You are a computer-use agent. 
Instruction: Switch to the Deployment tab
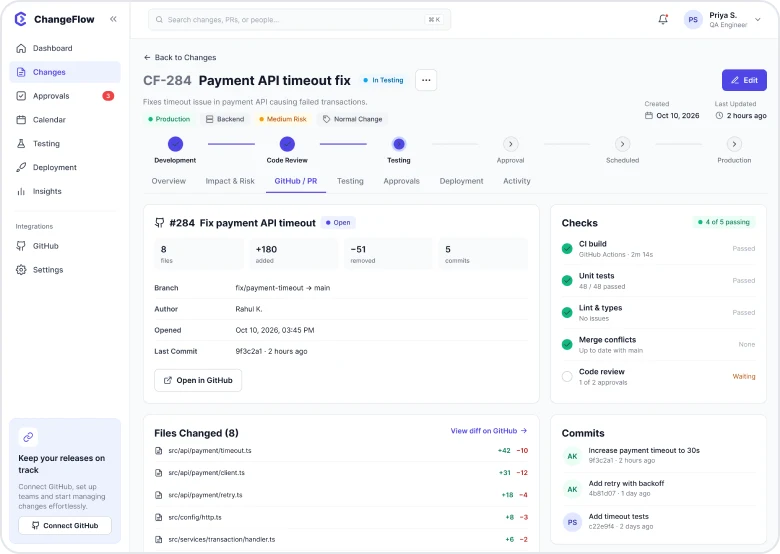pos(461,181)
